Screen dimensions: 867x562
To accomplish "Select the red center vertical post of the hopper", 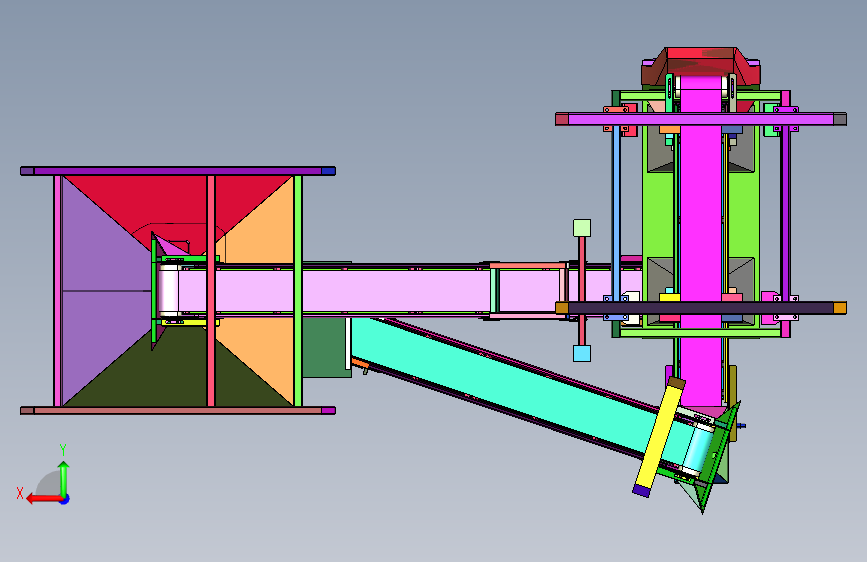I will click(211, 291).
